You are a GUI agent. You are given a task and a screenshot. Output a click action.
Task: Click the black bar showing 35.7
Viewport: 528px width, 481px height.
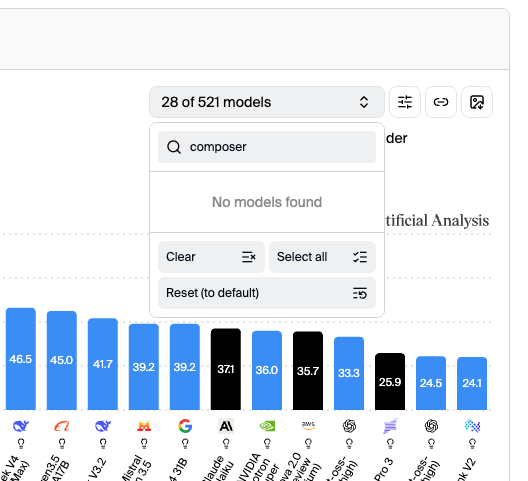(x=308, y=371)
